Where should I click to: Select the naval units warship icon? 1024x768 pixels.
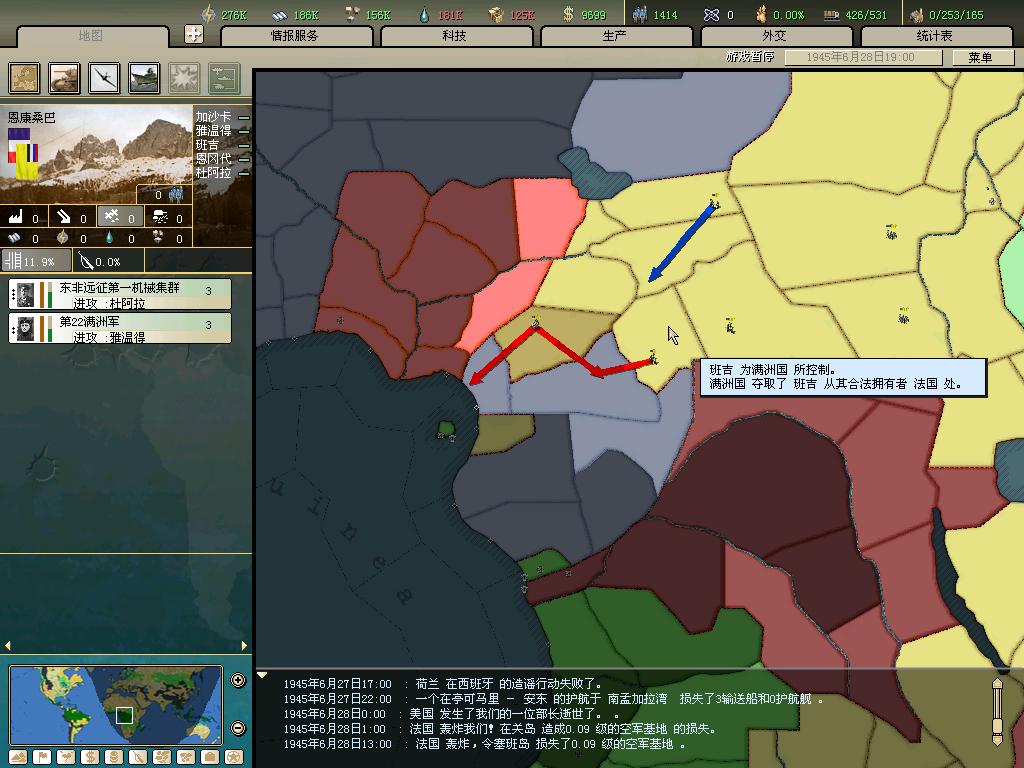tap(144, 78)
